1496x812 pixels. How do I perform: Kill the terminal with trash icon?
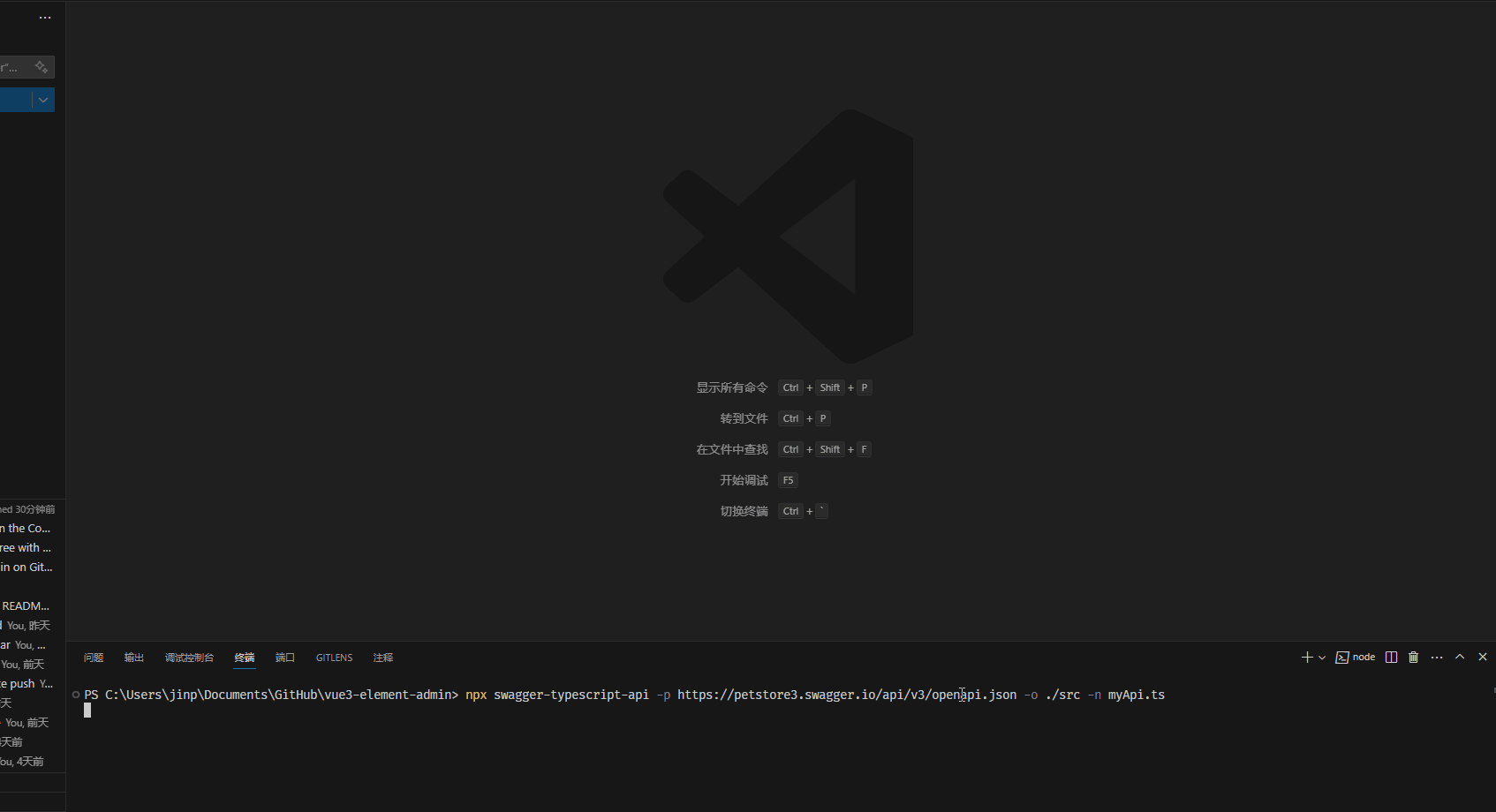coord(1414,658)
